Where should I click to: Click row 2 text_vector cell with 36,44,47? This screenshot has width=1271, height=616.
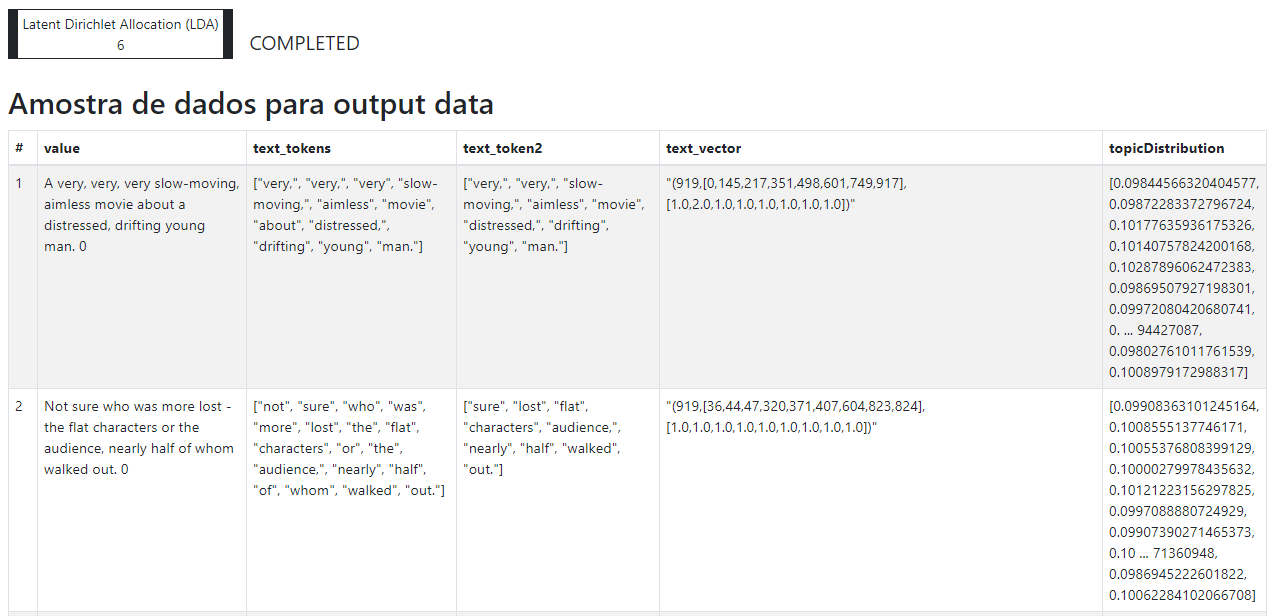(x=881, y=500)
